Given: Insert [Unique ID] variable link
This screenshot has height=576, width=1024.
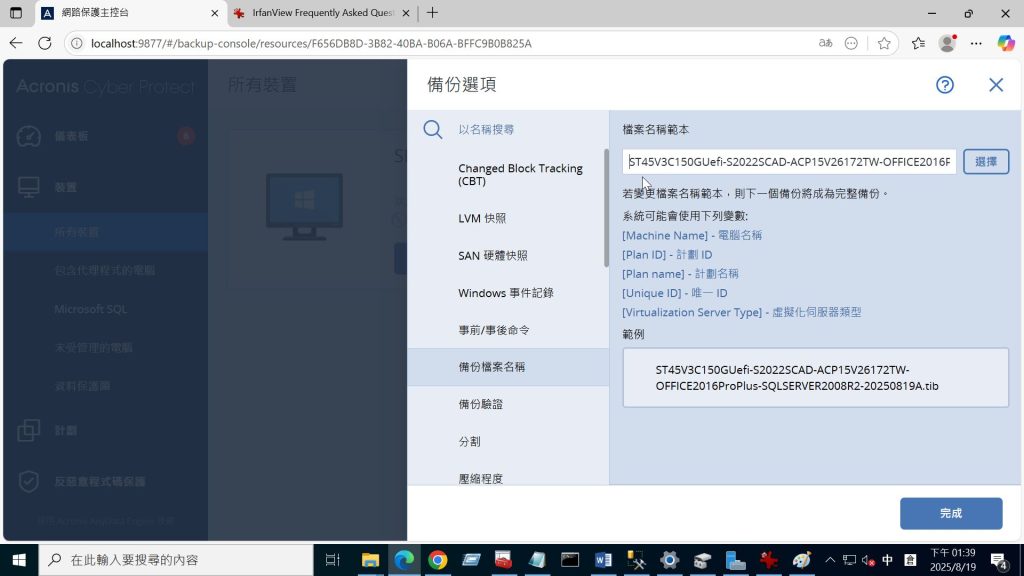Looking at the screenshot, I should pos(651,293).
